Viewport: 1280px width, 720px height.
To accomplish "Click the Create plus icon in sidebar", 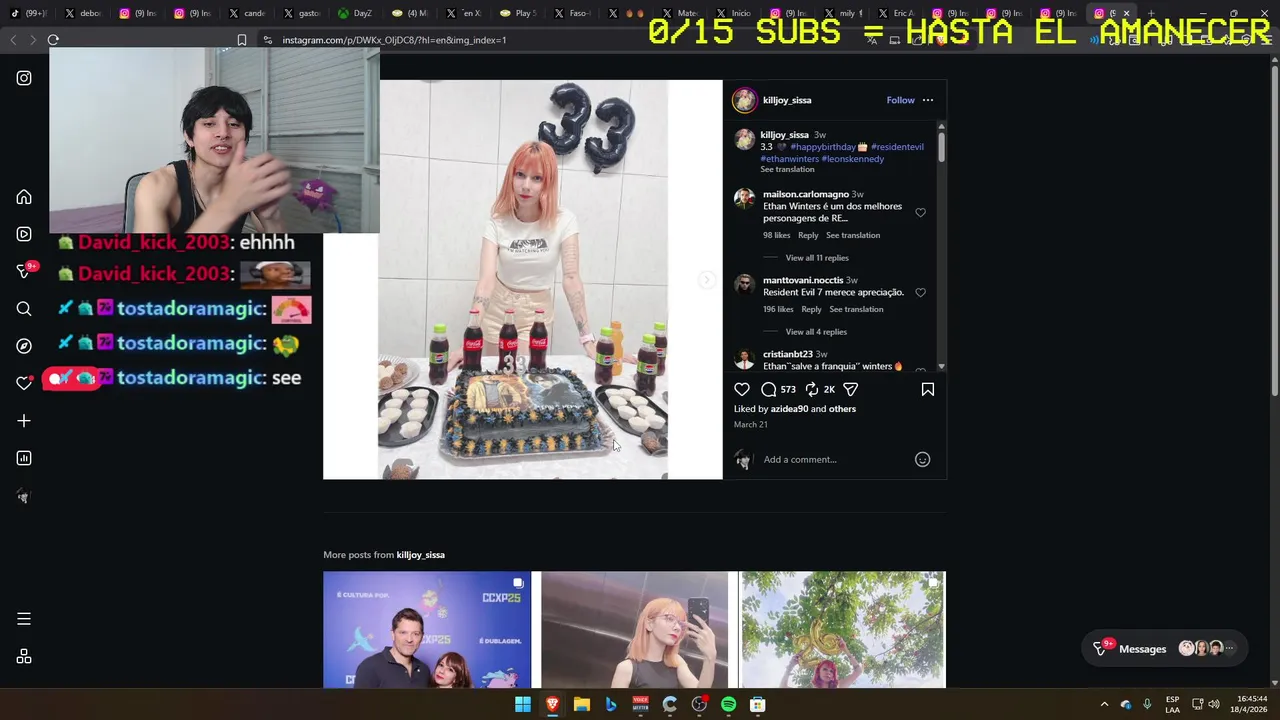I will point(24,421).
